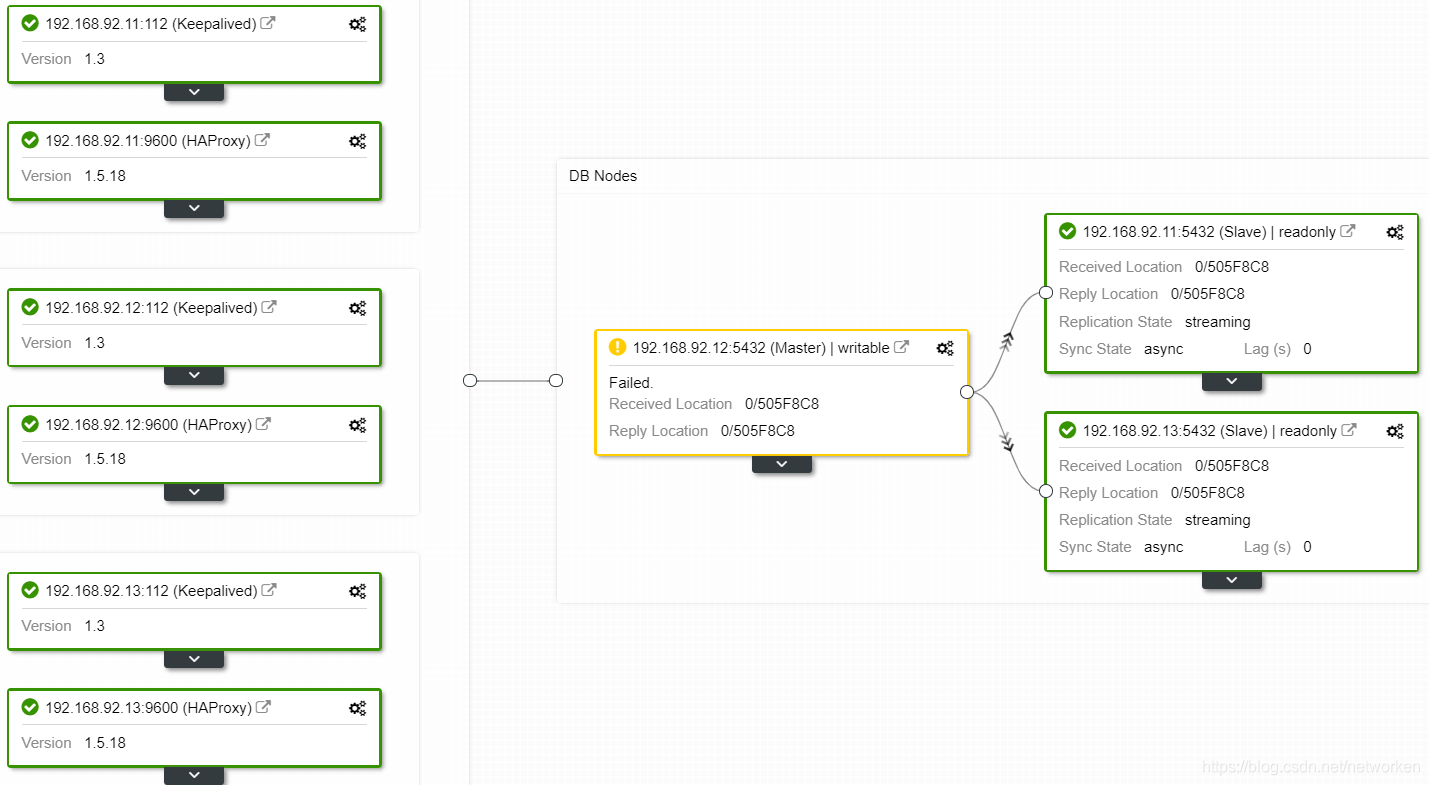Click the 'Failed.' status text
Viewport: 1429px width, 785px height.
tap(631, 382)
